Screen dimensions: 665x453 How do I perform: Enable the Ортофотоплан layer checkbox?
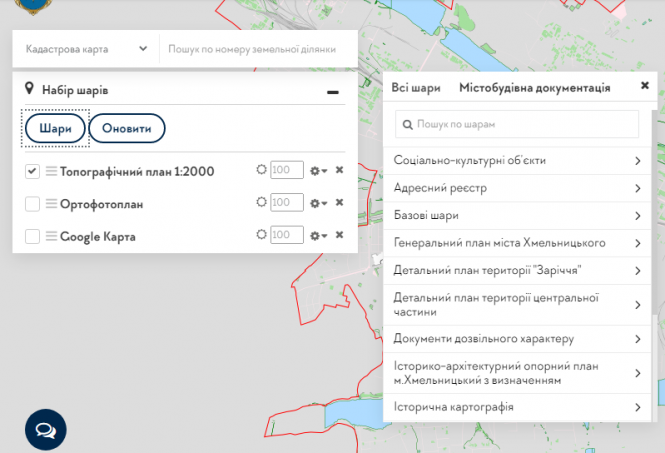point(32,204)
